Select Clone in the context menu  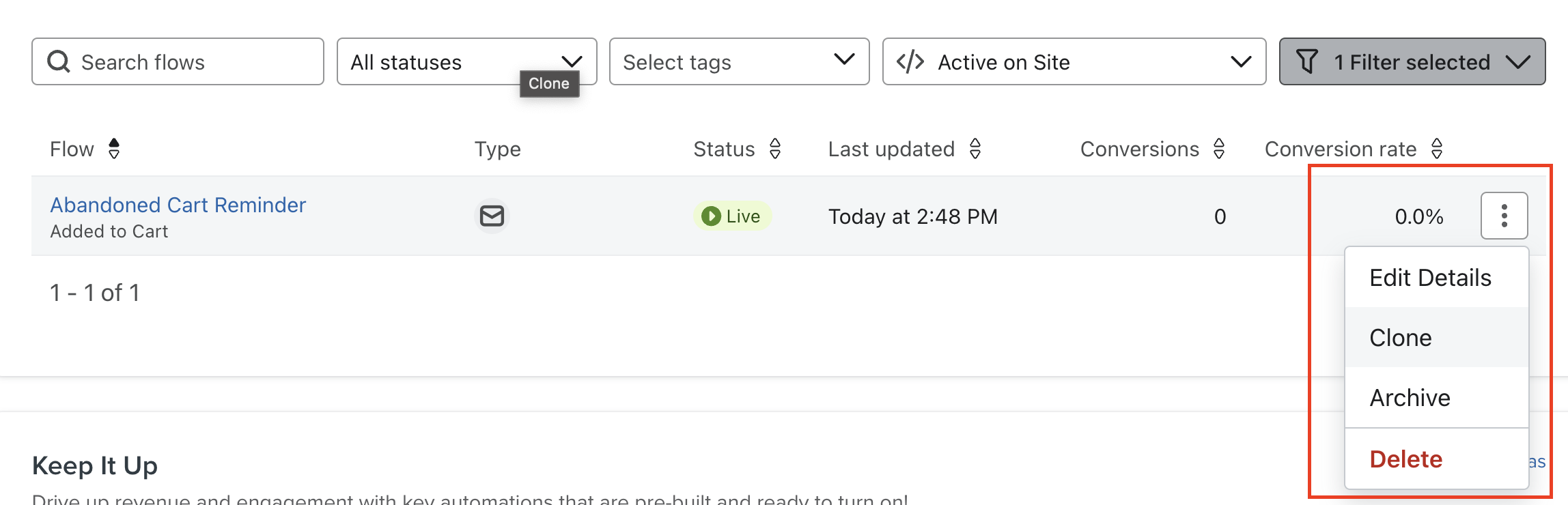point(1436,338)
